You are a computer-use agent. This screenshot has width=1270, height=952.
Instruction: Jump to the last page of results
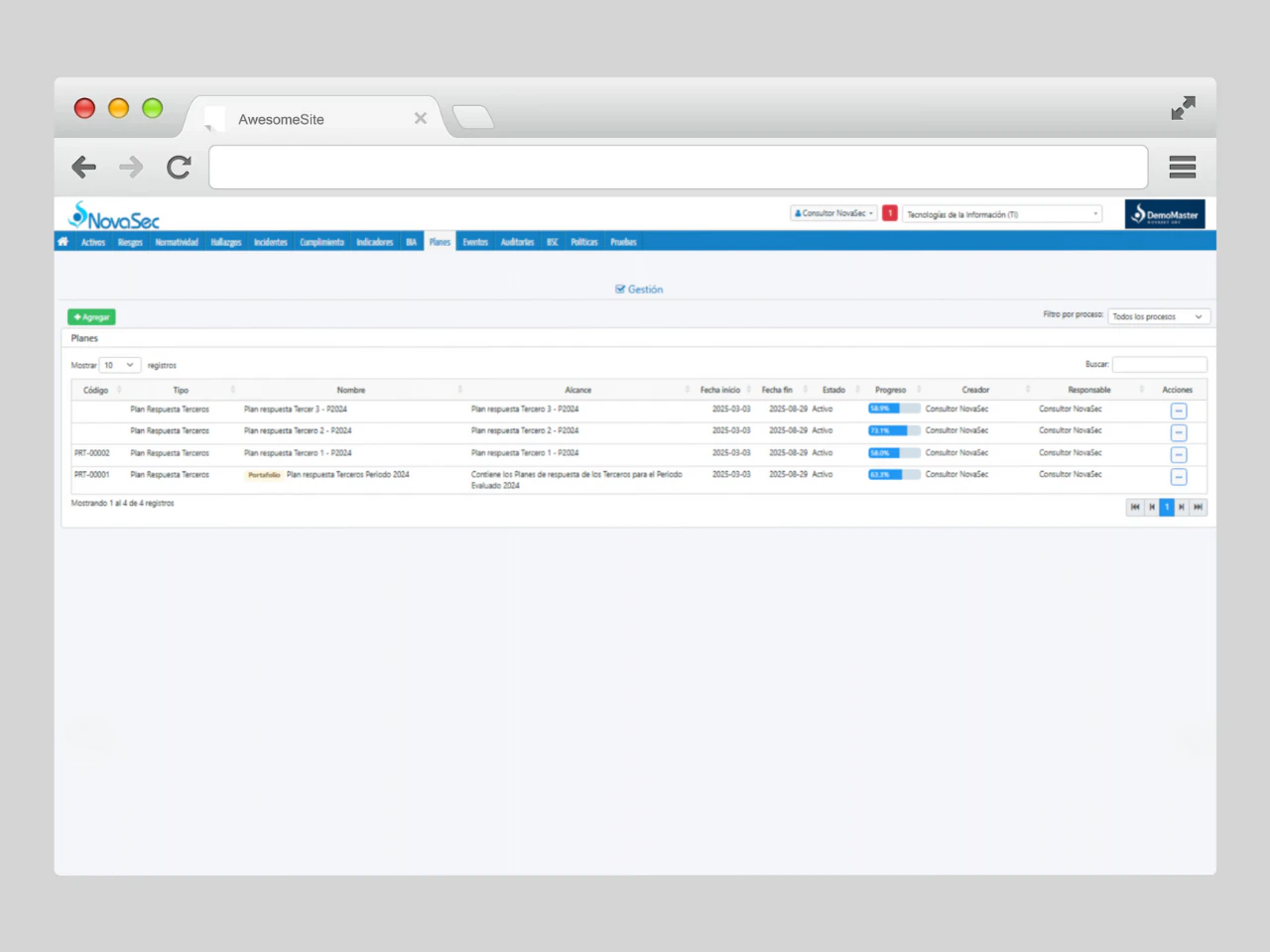pos(1199,507)
